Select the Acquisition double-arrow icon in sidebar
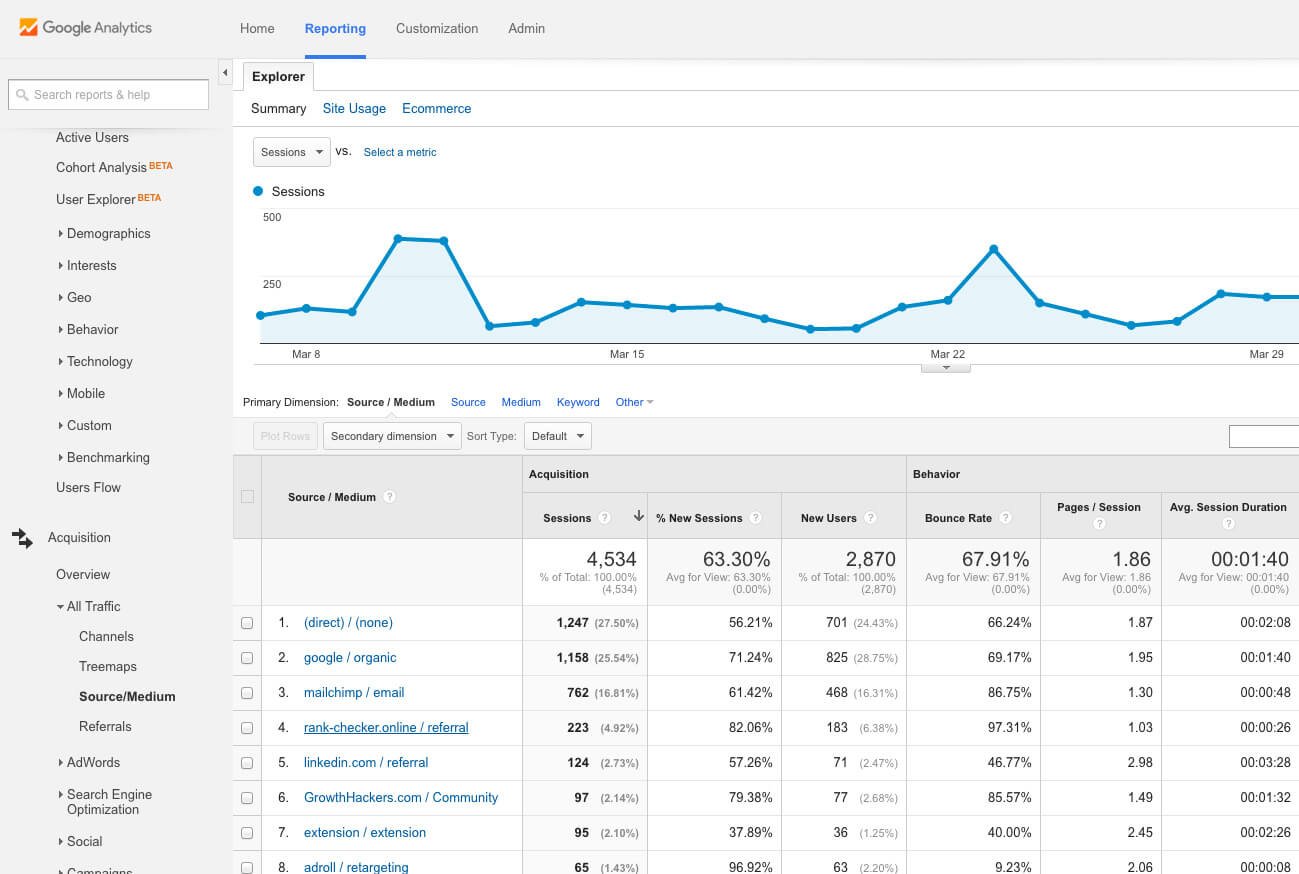 [x=22, y=539]
